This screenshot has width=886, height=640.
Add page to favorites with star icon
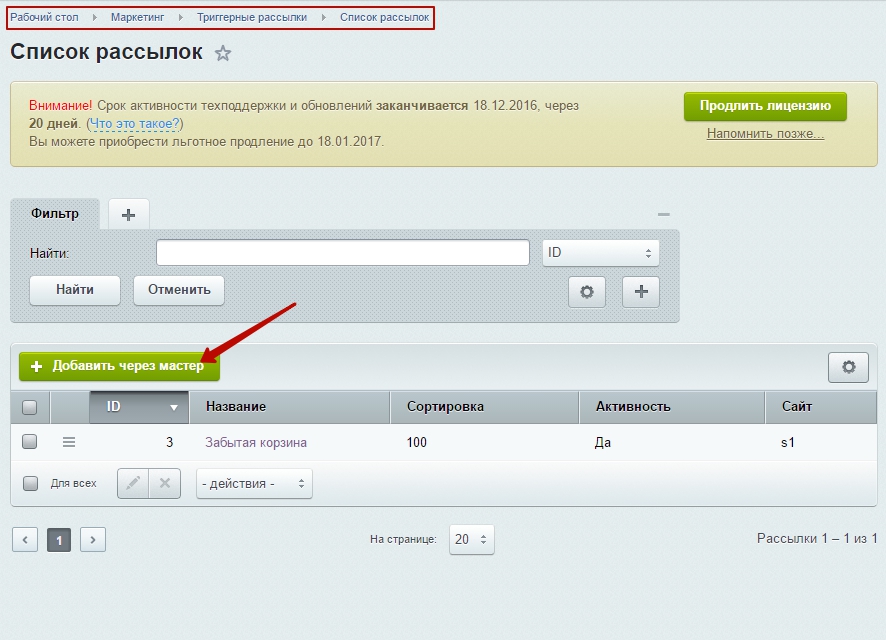click(223, 53)
